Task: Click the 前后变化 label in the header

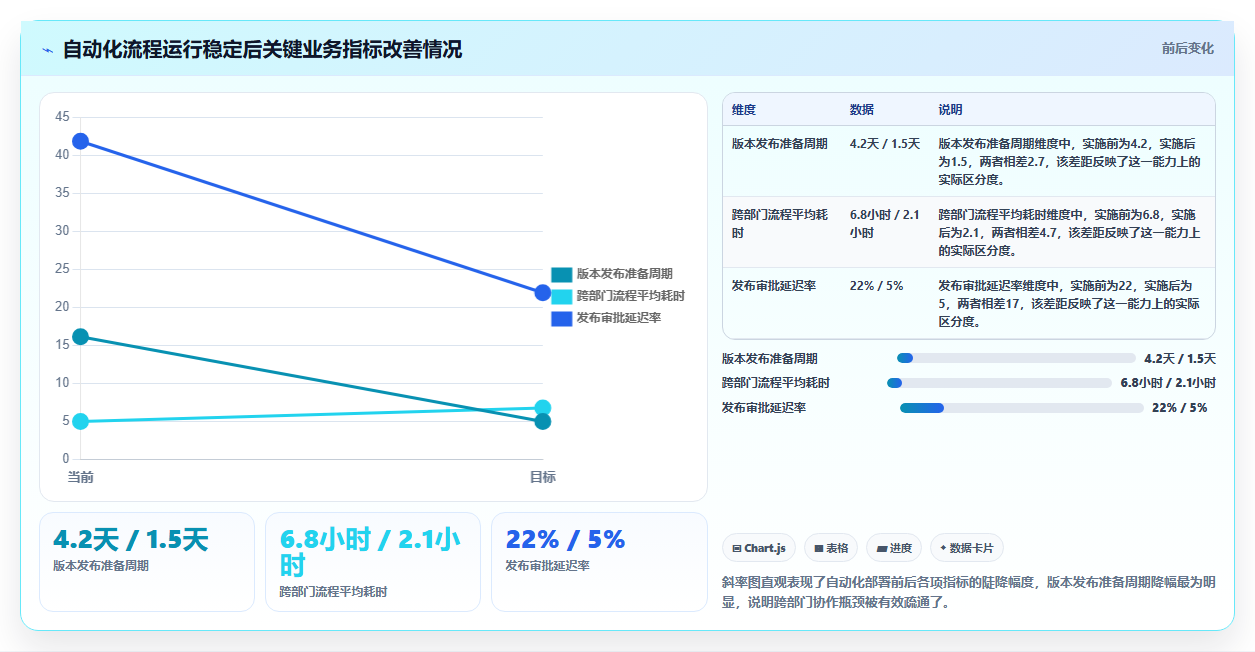Action: tap(1188, 48)
